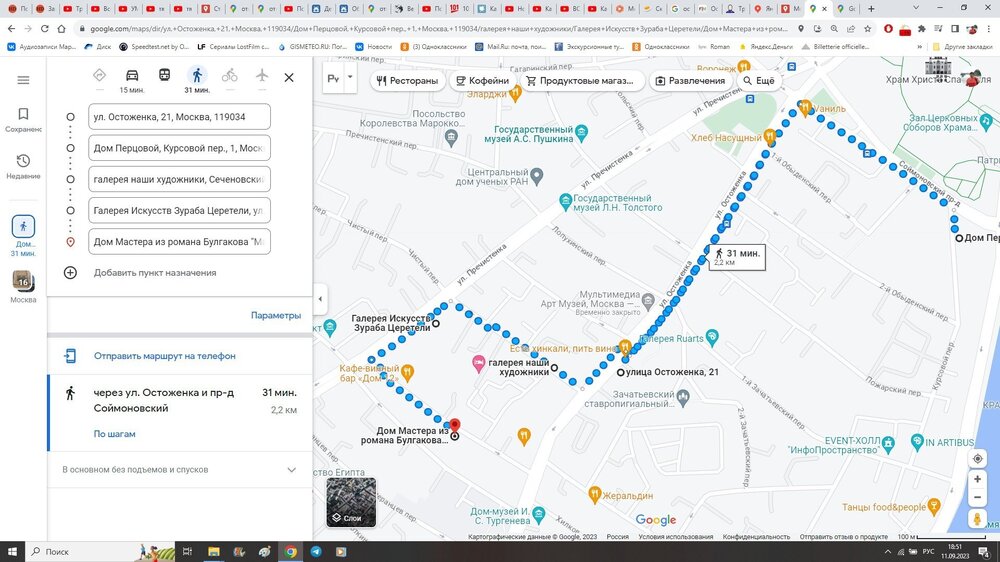Edit starting point ул. Остоженка, 21 field
Image resolution: width=1000 pixels, height=562 pixels.
tap(179, 117)
